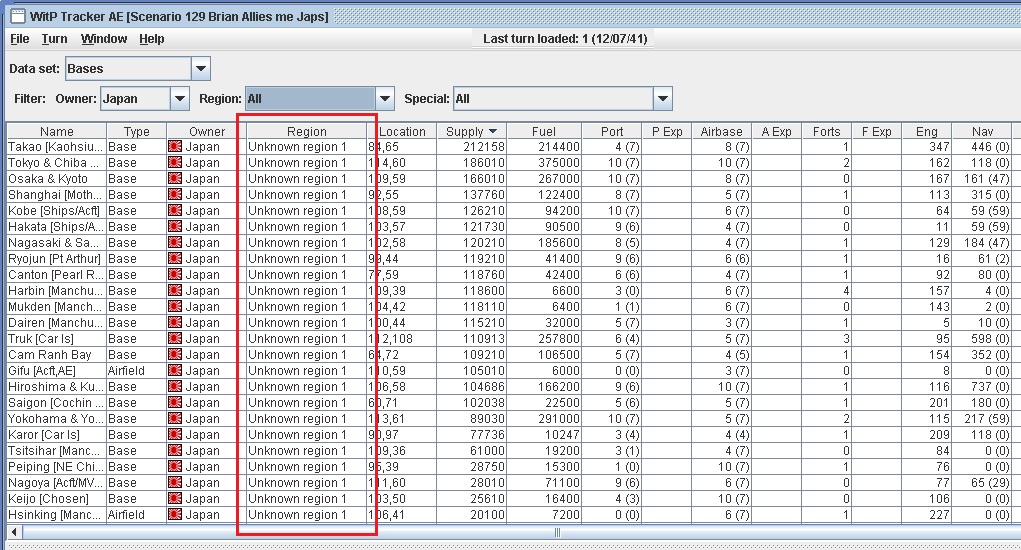The width and height of the screenshot is (1021, 550).
Task: Sort by the Location column header
Action: [402, 131]
